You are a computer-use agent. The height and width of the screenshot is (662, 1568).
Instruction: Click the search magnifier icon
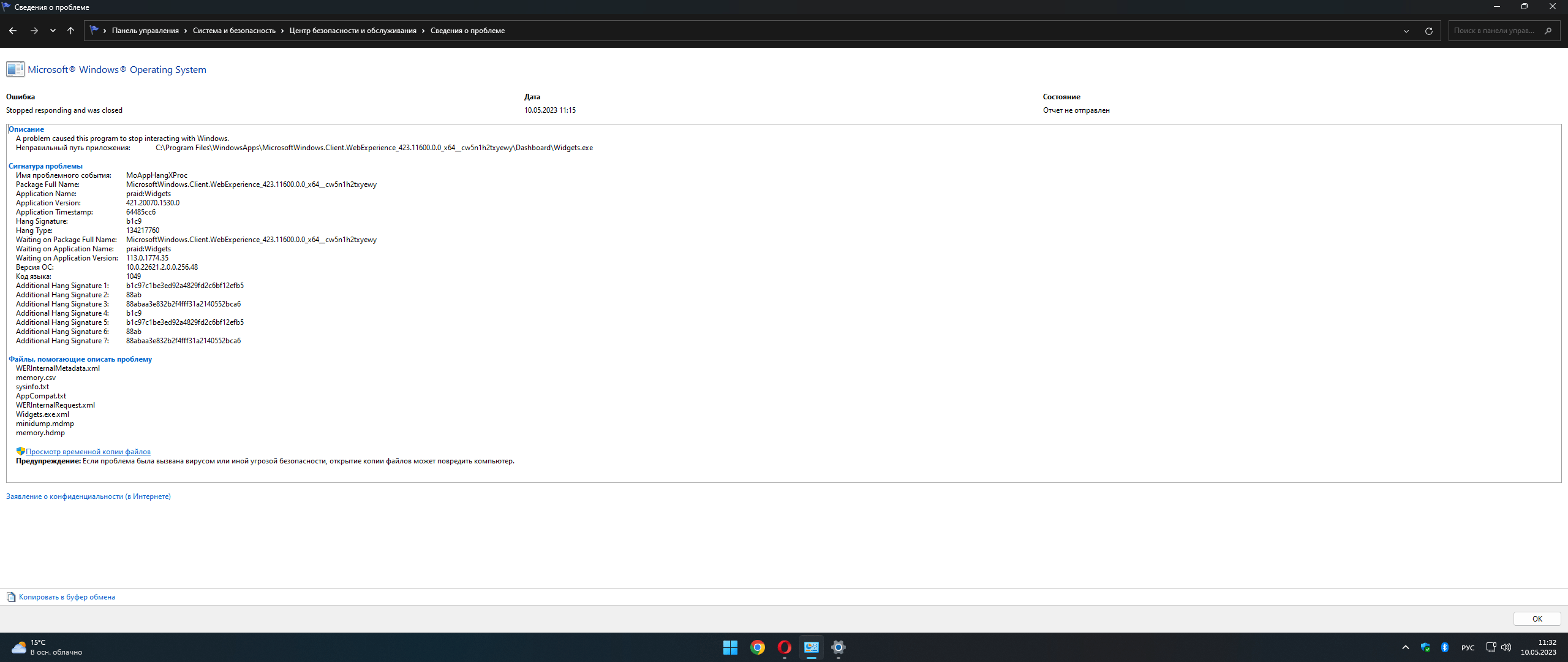coord(1548,31)
